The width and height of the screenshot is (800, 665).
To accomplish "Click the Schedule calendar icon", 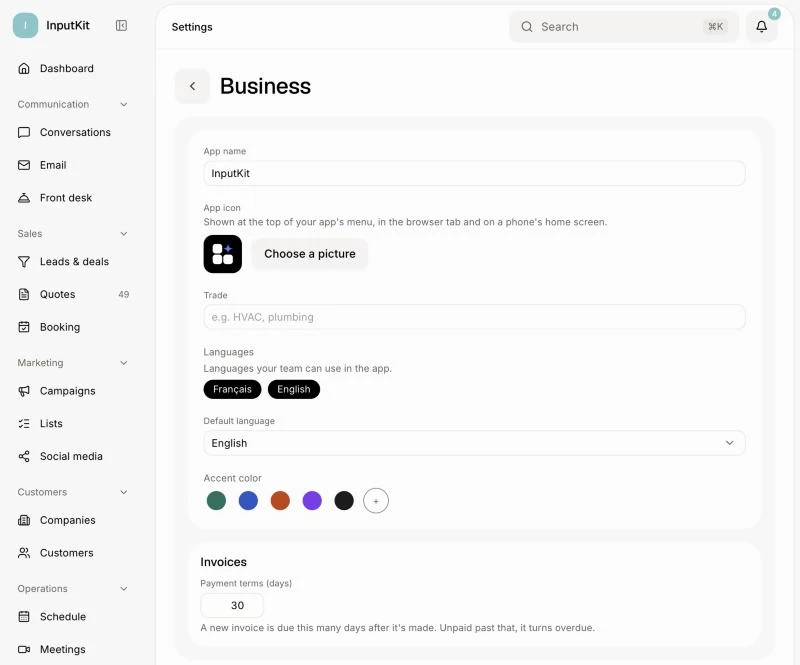I will (x=24, y=617).
